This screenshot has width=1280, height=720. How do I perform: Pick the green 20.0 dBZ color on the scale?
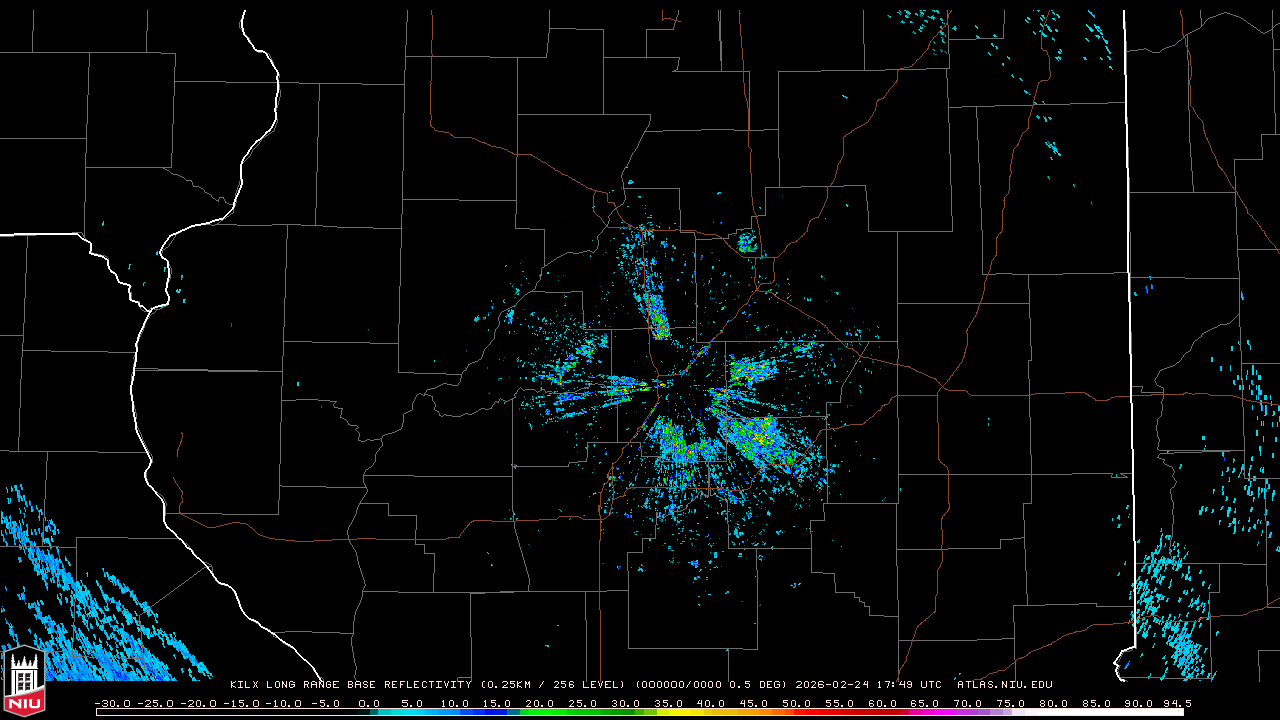coord(540,712)
